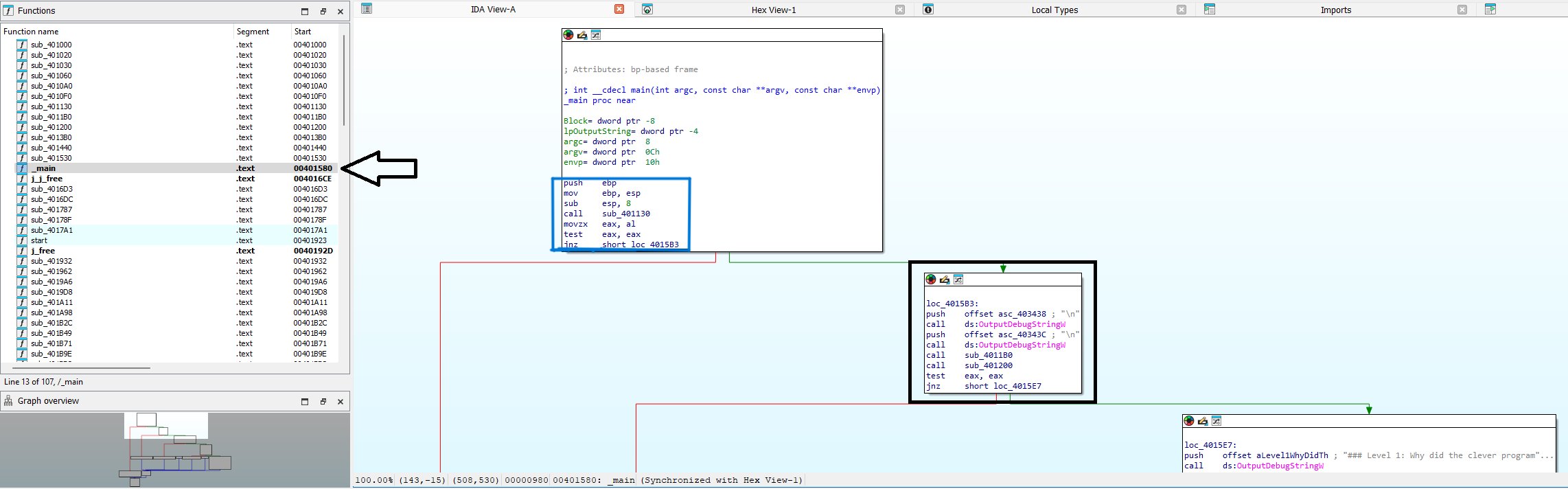Click the Local Types tab icon
This screenshot has width=1568, height=489.
928,9
